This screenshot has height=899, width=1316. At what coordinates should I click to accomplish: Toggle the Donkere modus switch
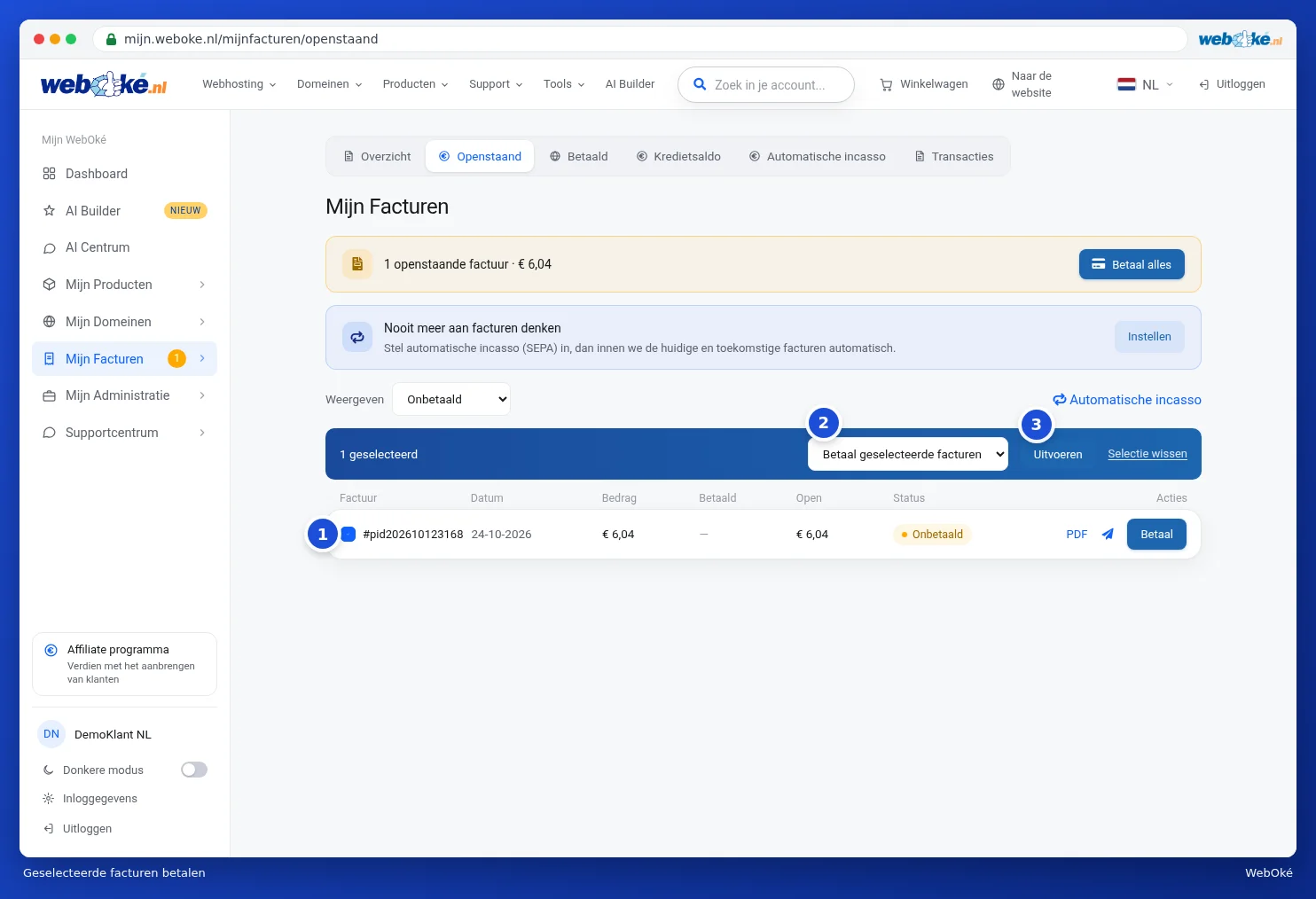(194, 770)
